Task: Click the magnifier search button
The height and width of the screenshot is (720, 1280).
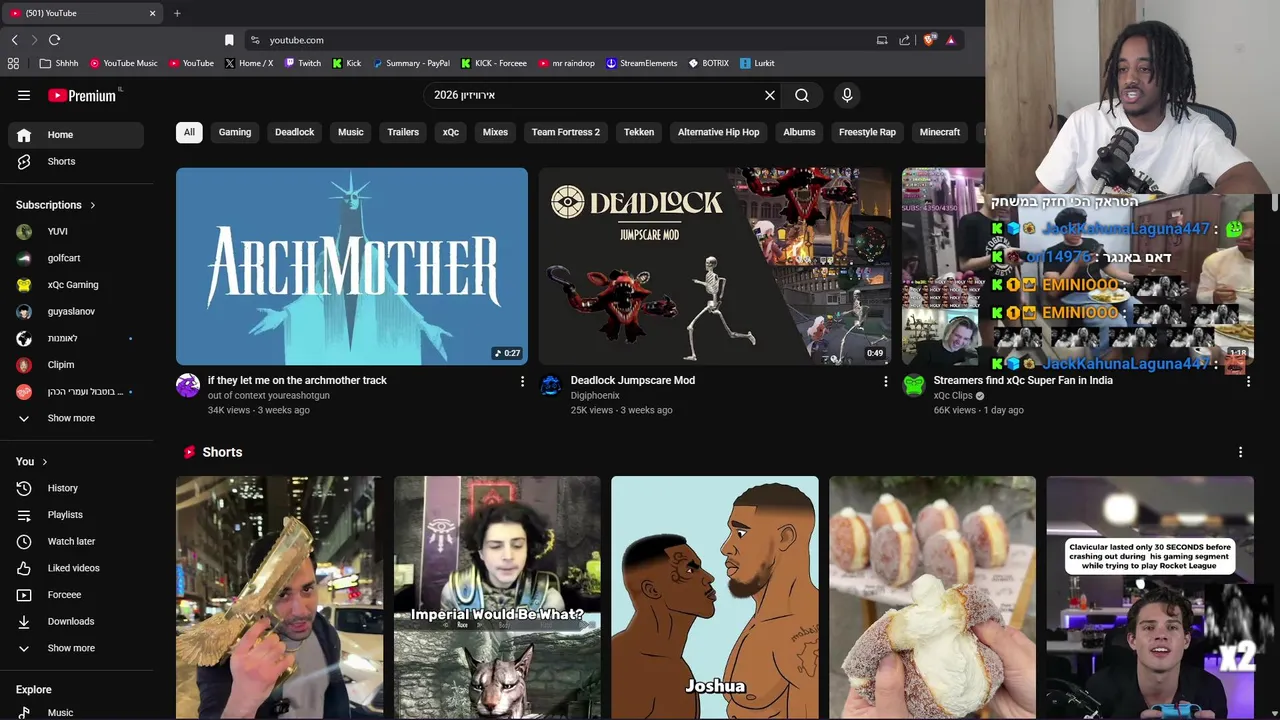Action: (802, 95)
